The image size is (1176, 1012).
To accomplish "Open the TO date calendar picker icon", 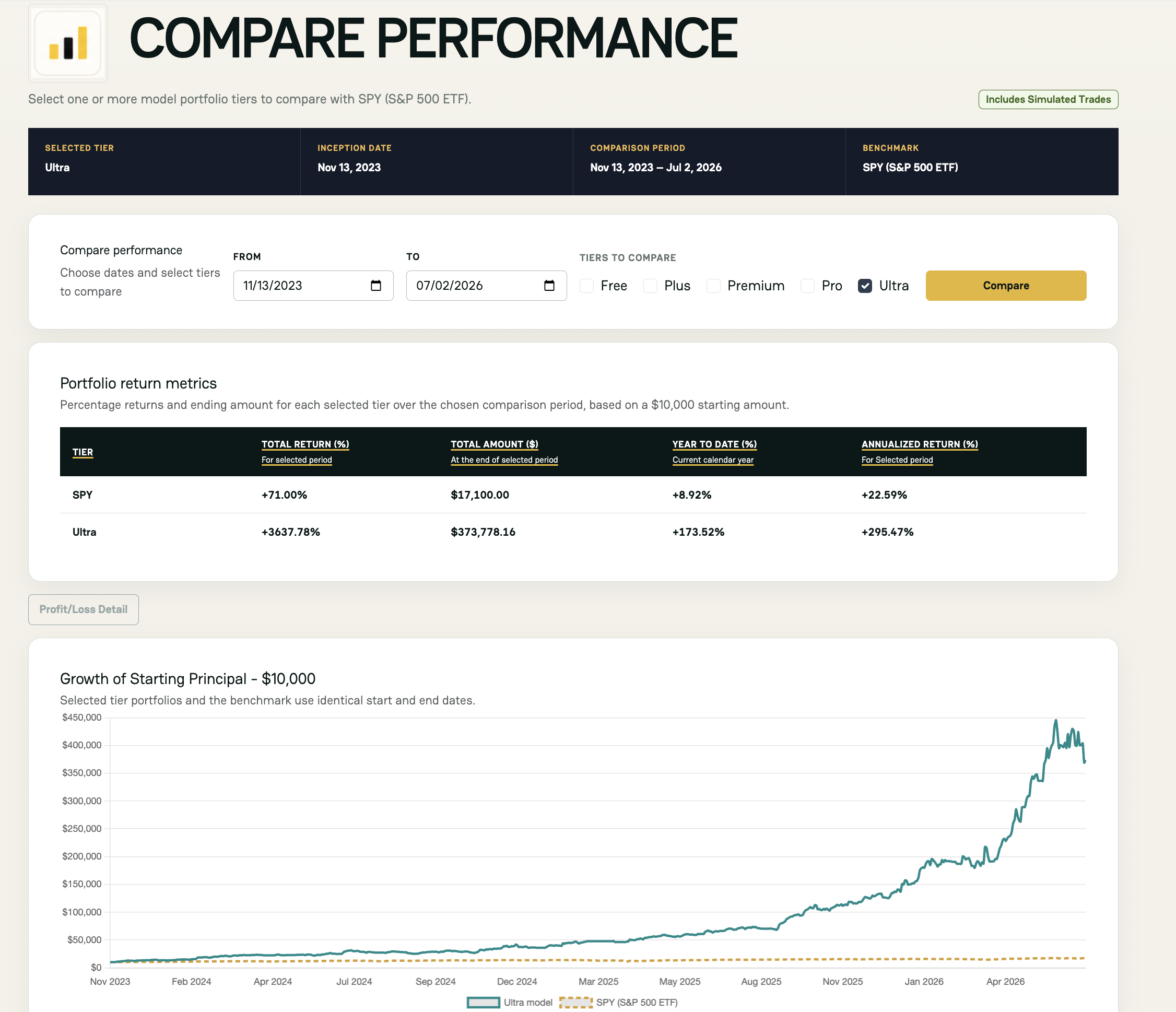I will point(549,286).
